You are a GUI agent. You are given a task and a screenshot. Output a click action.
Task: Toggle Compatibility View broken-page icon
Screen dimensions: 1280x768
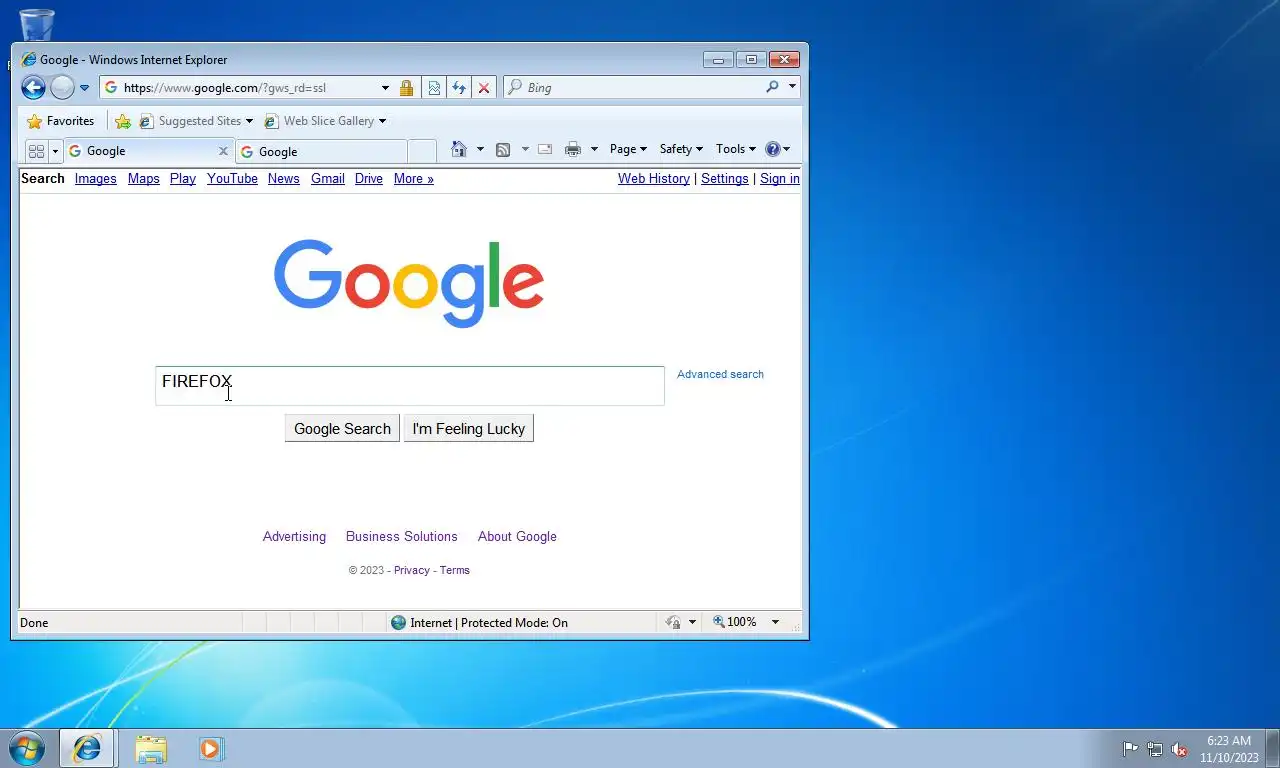click(x=434, y=88)
